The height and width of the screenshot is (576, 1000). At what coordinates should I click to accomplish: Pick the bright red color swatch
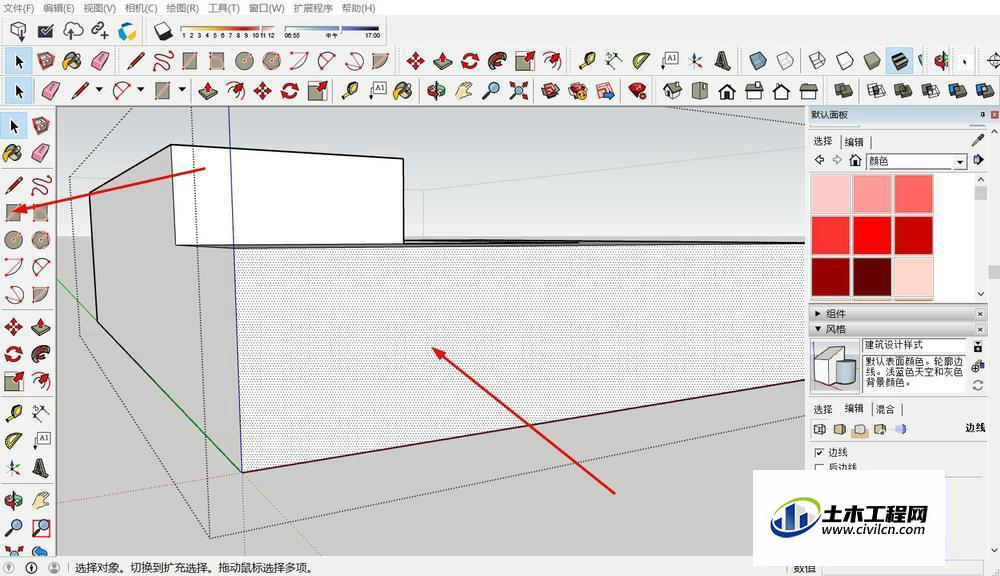(872, 235)
